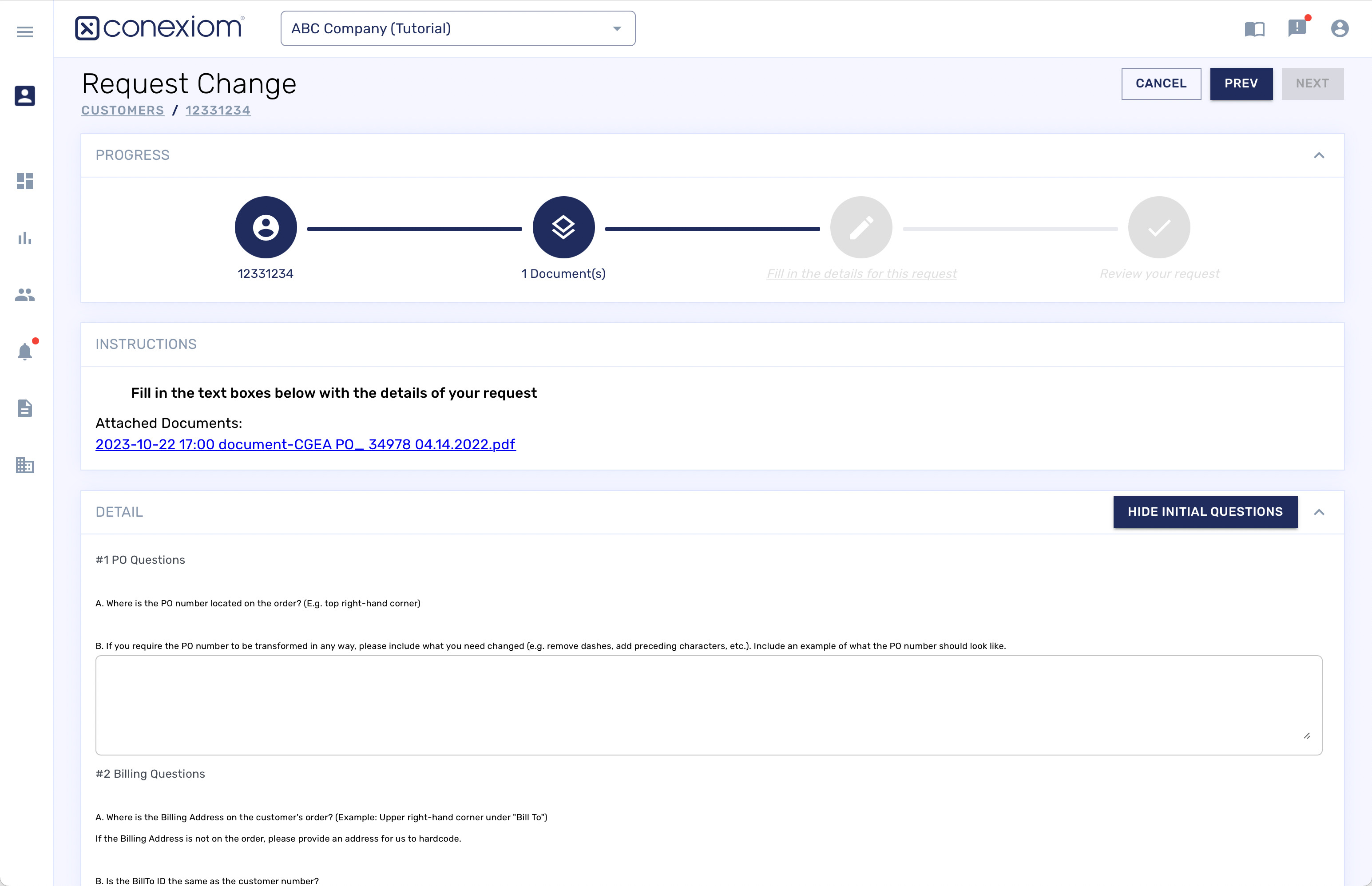The height and width of the screenshot is (886, 1372).
Task: Open the ABC Company (Tutorial) dropdown
Action: coord(457,28)
